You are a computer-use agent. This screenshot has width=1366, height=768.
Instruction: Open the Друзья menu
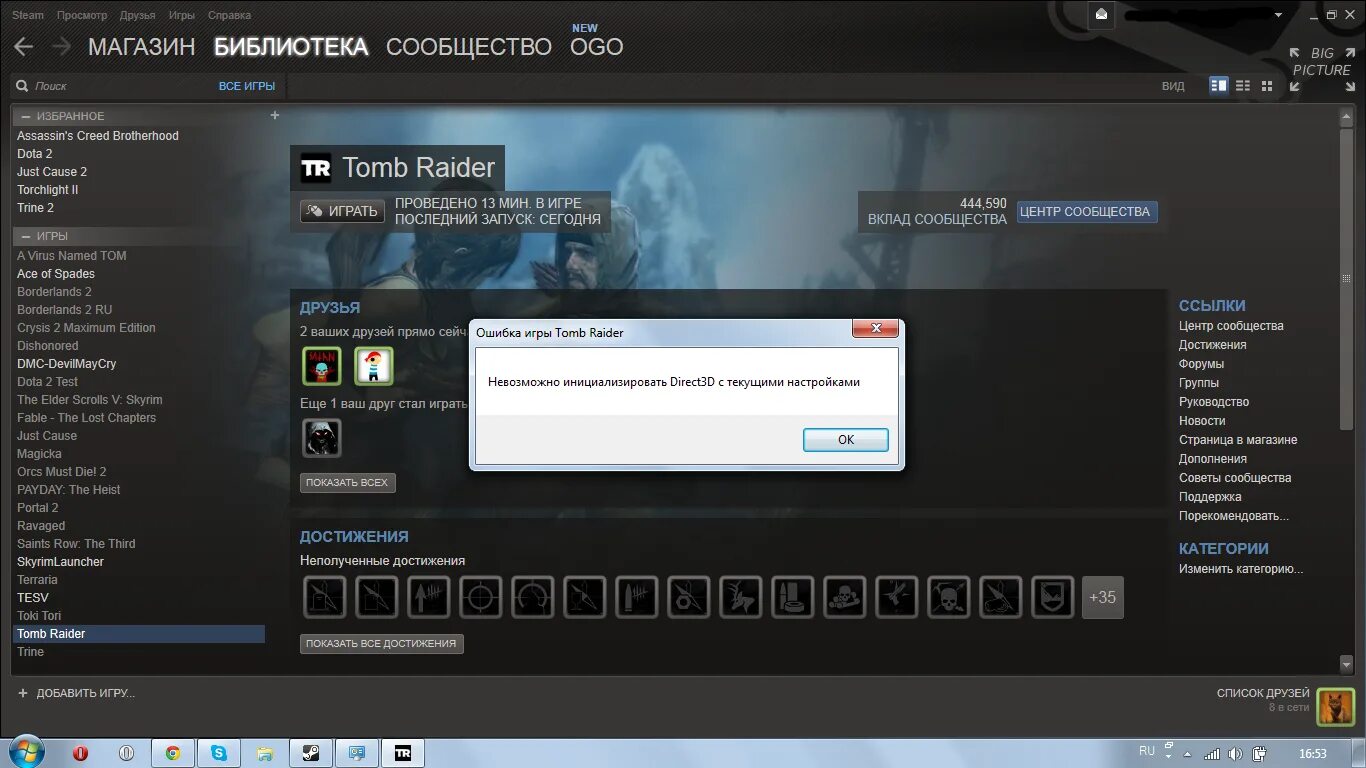[137, 15]
